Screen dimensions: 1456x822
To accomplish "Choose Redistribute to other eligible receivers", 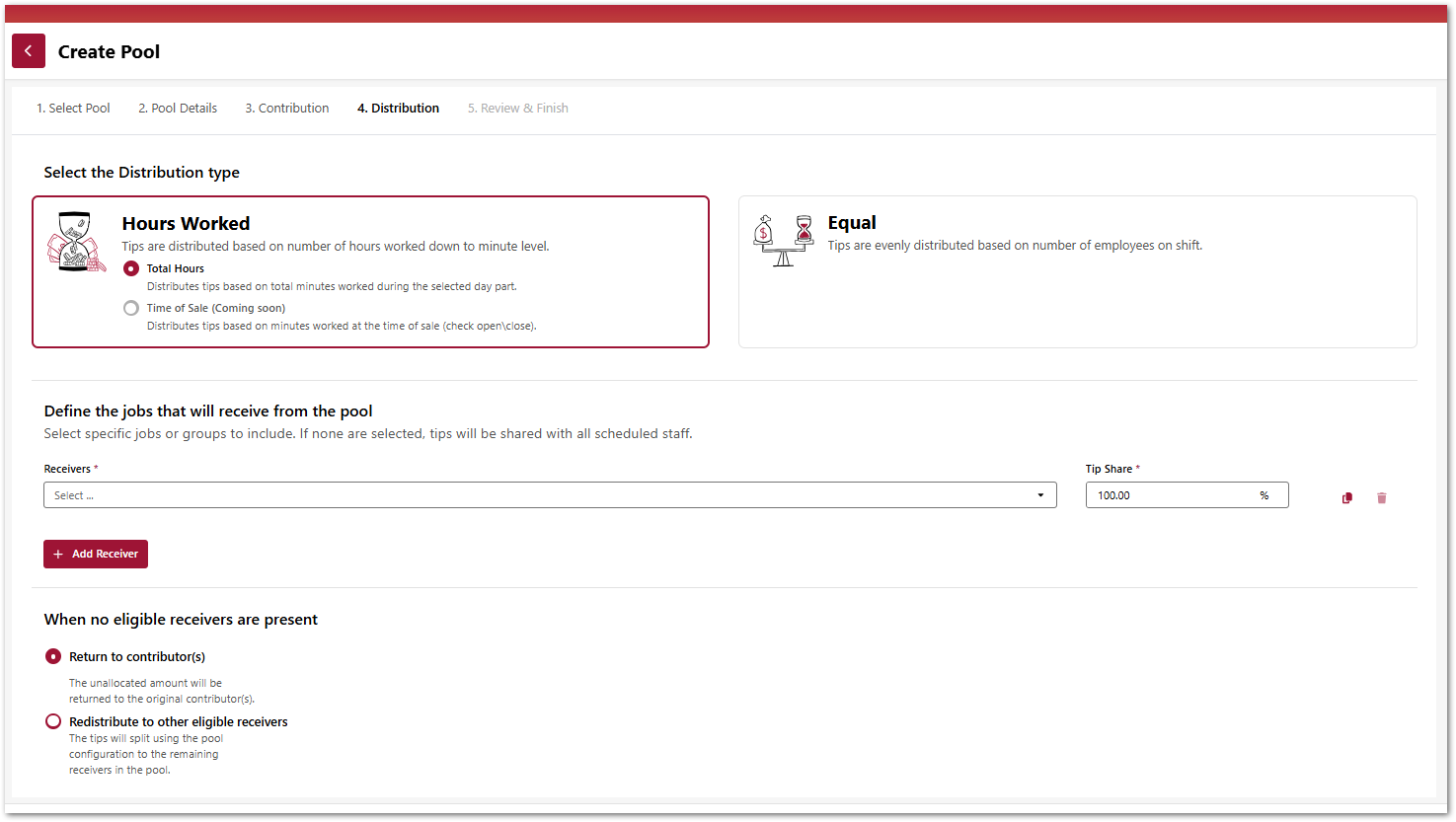I will [x=53, y=721].
